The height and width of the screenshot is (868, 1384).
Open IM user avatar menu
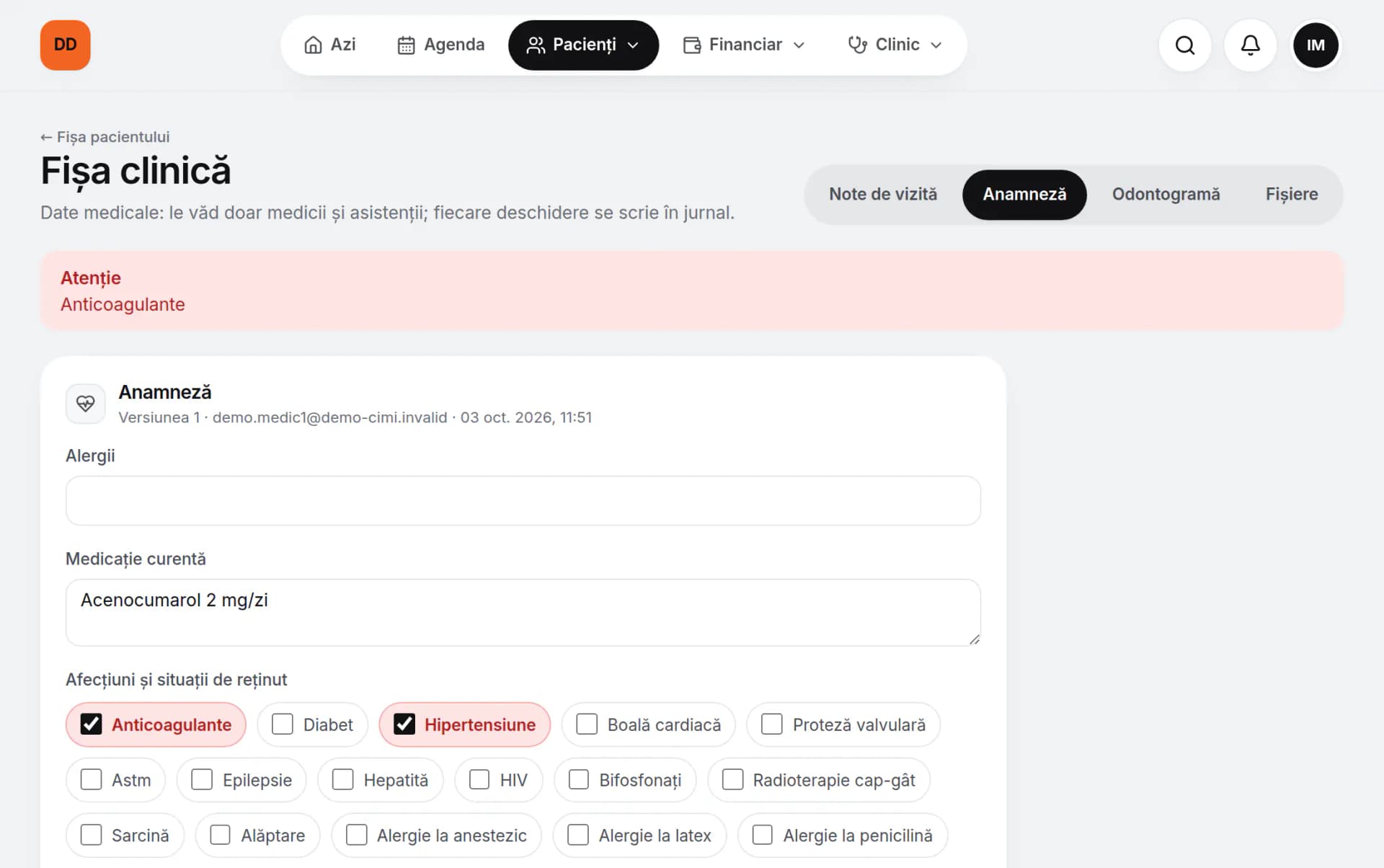[x=1316, y=45]
